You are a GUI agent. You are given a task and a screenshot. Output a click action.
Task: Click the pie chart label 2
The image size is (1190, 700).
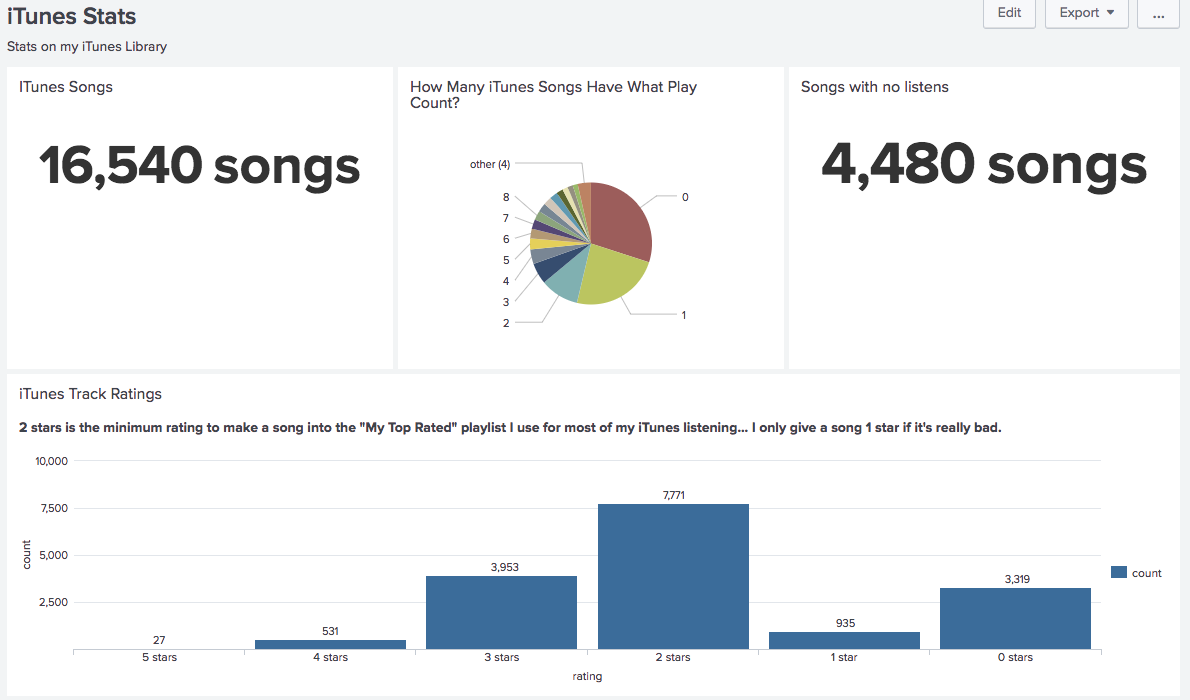(506, 323)
